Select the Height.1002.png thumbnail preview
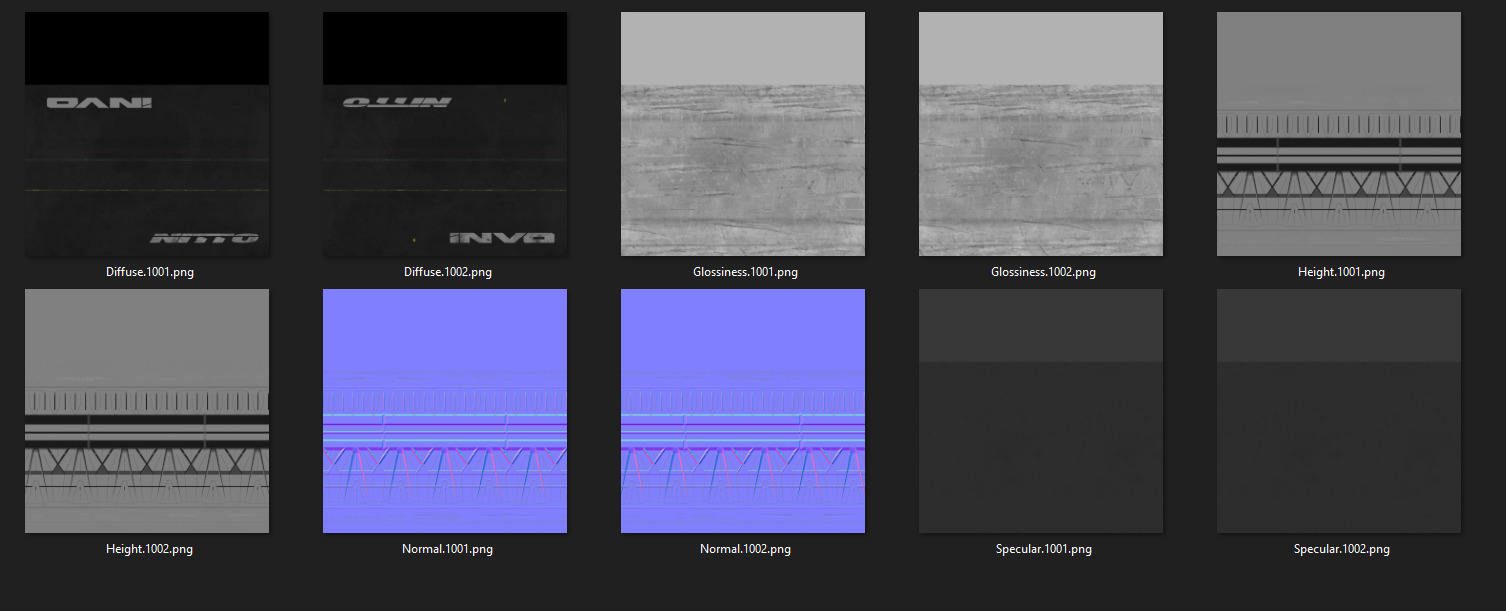 tap(147, 411)
